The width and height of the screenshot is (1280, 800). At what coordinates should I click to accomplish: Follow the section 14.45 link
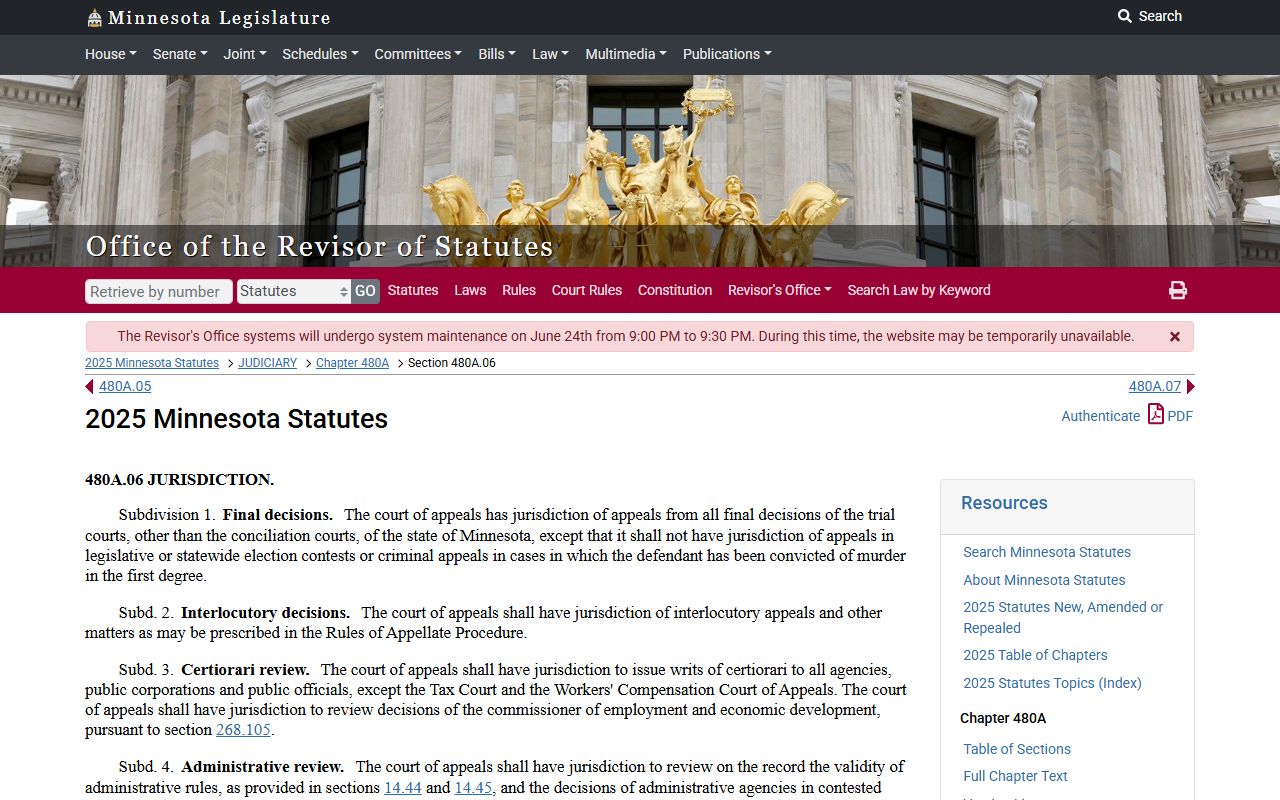tap(474, 788)
